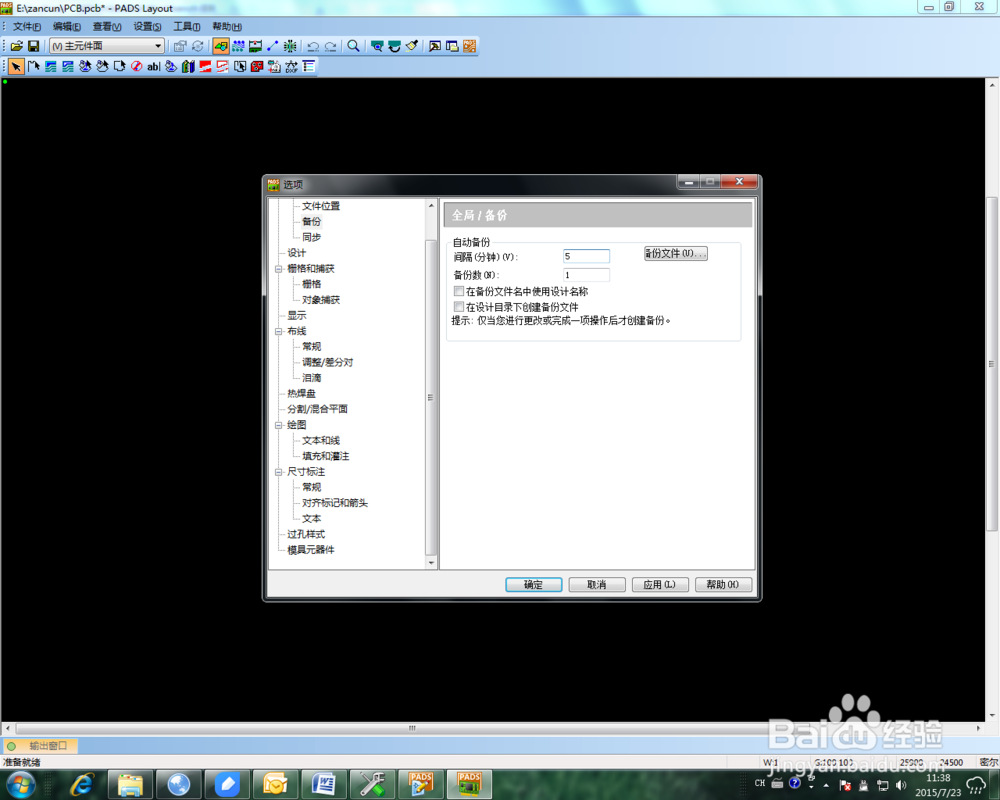Open Internet Explorer from taskbar

coord(82,785)
